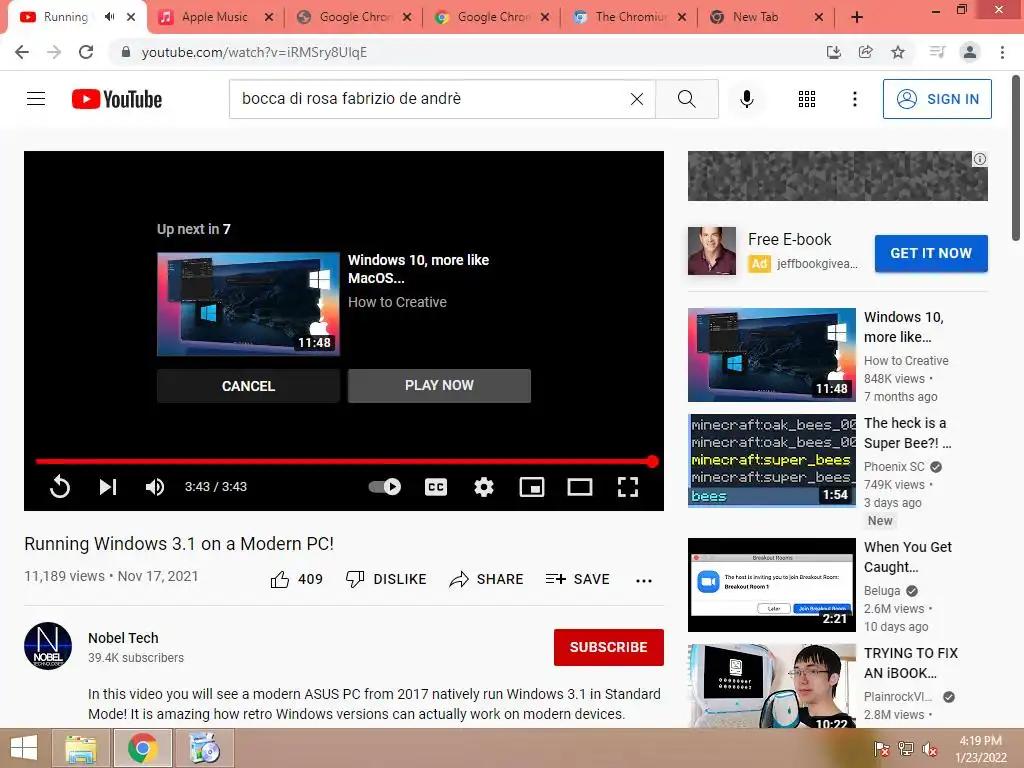Open the player settings gear
Image resolution: width=1024 pixels, height=768 pixels.
pos(484,487)
